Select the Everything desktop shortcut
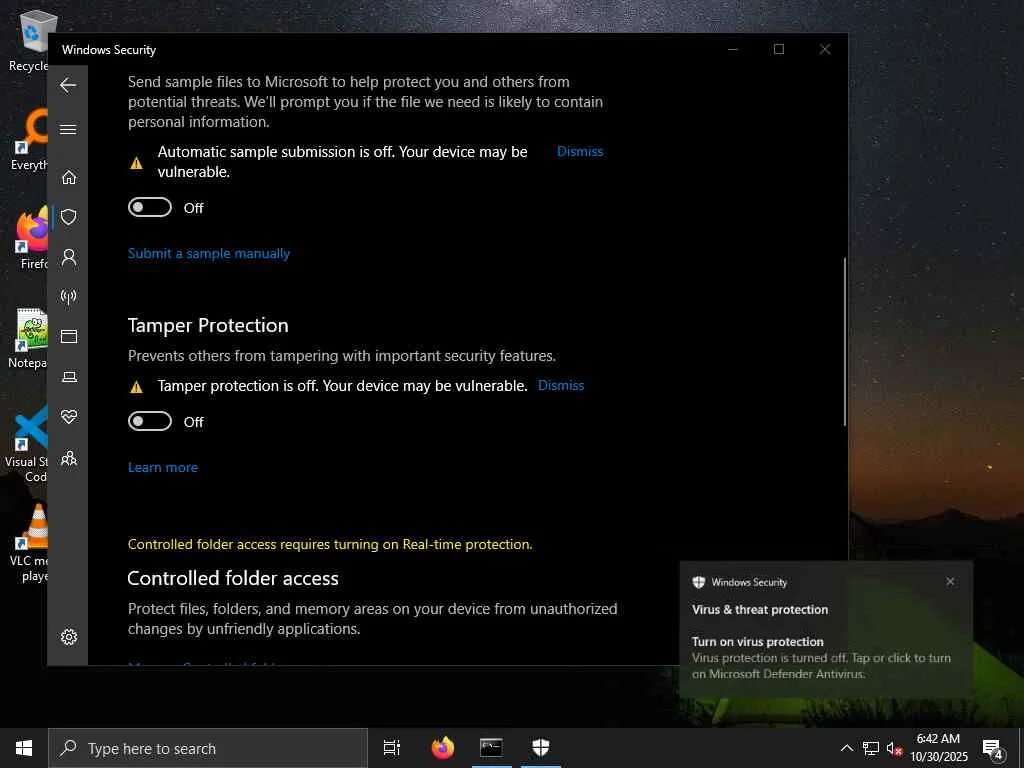This screenshot has width=1024, height=768. [29, 140]
